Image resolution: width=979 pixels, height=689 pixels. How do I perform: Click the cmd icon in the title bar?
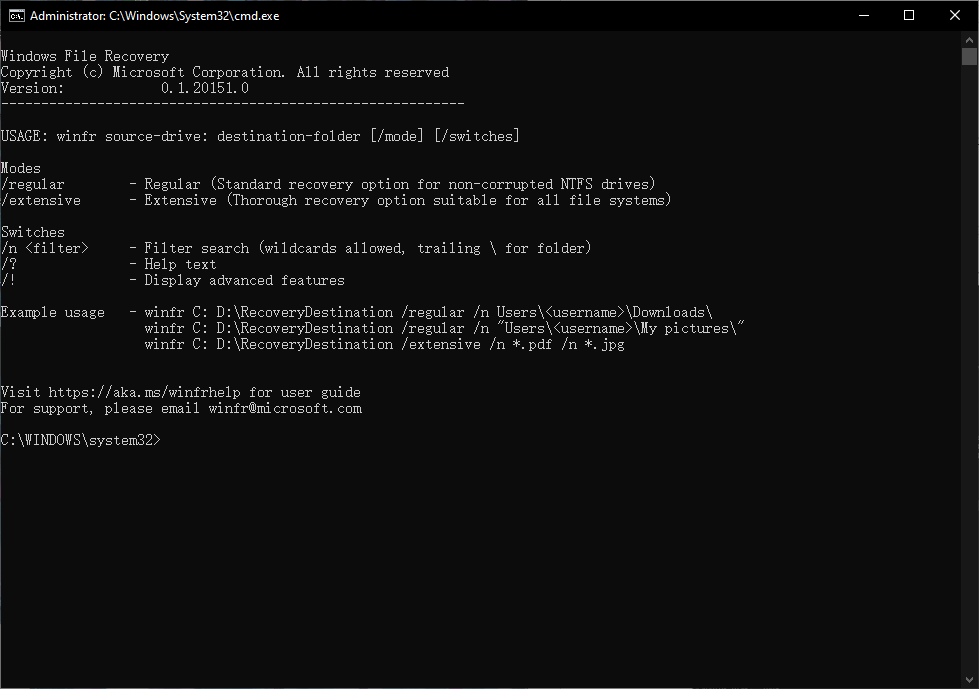coord(15,16)
